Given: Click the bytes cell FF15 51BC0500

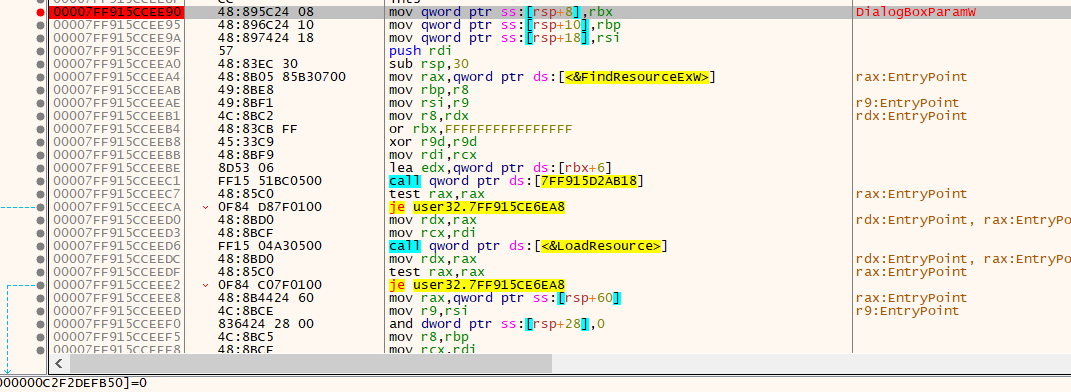Looking at the screenshot, I should [x=269, y=181].
